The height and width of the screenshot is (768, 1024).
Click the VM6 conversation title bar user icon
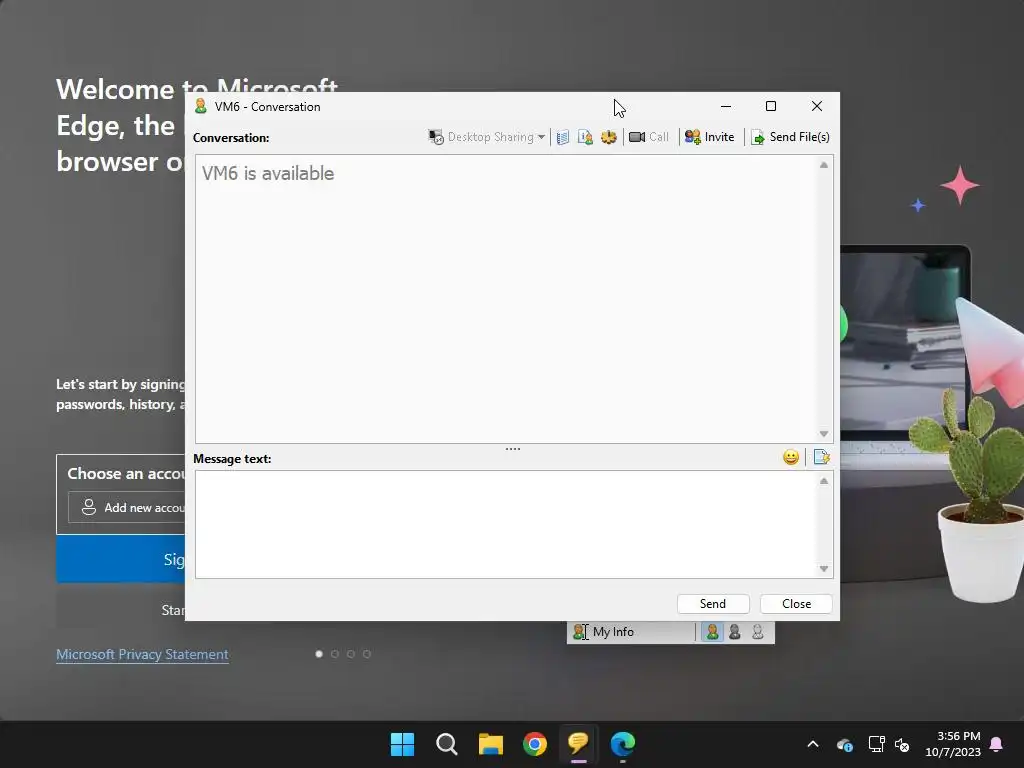pos(201,106)
